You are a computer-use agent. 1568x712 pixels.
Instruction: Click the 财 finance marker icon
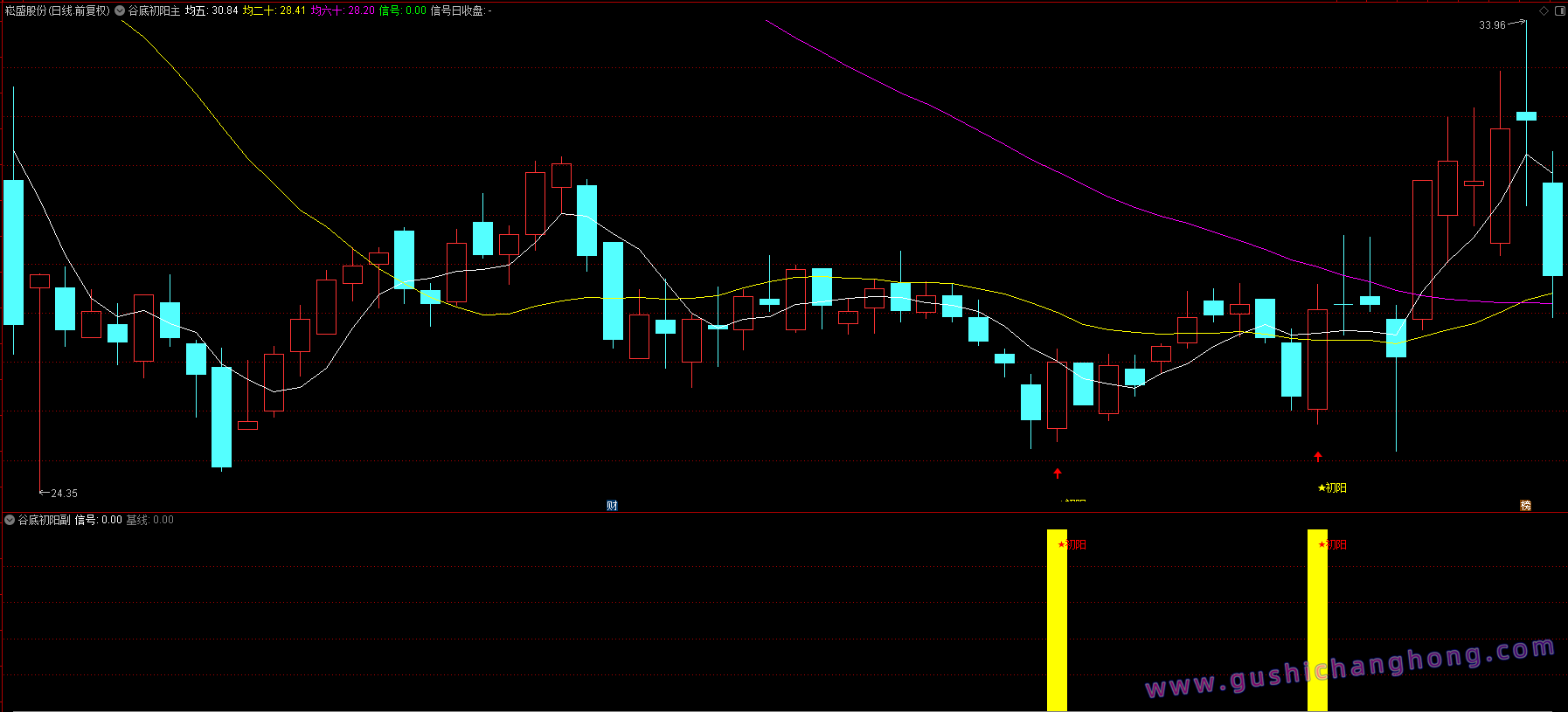(612, 505)
